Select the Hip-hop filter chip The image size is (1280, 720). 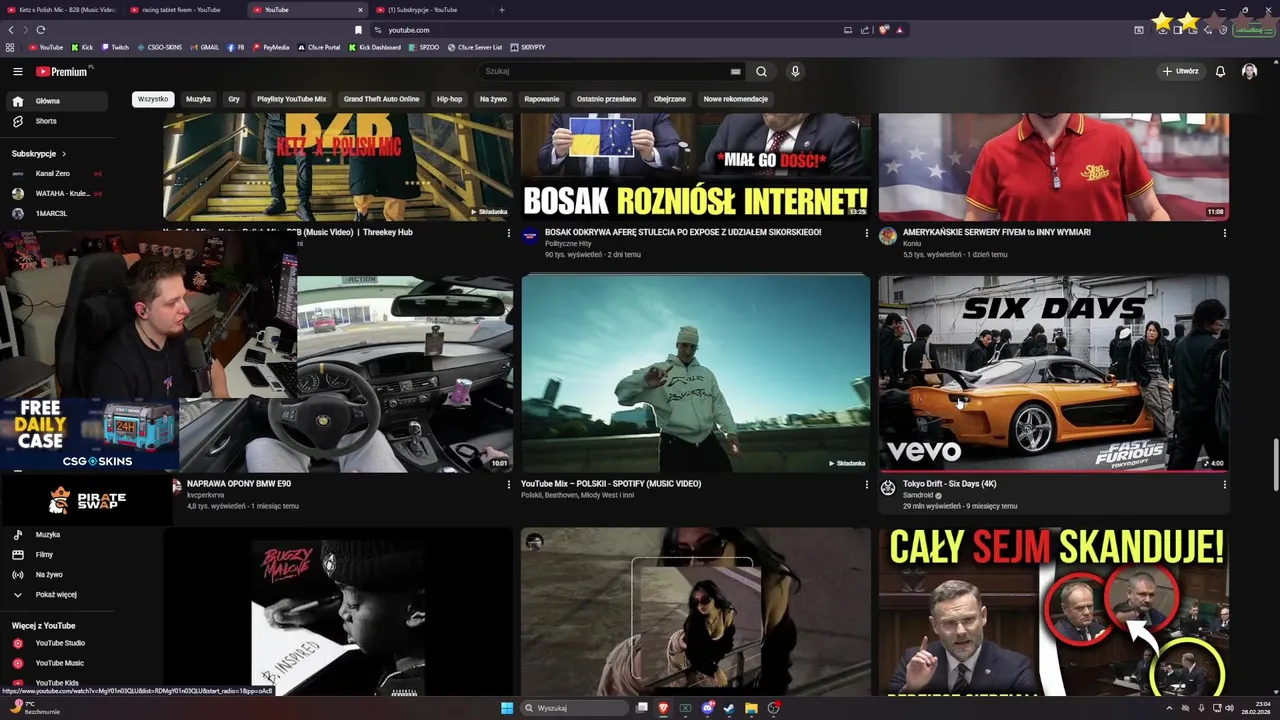pyautogui.click(x=449, y=99)
